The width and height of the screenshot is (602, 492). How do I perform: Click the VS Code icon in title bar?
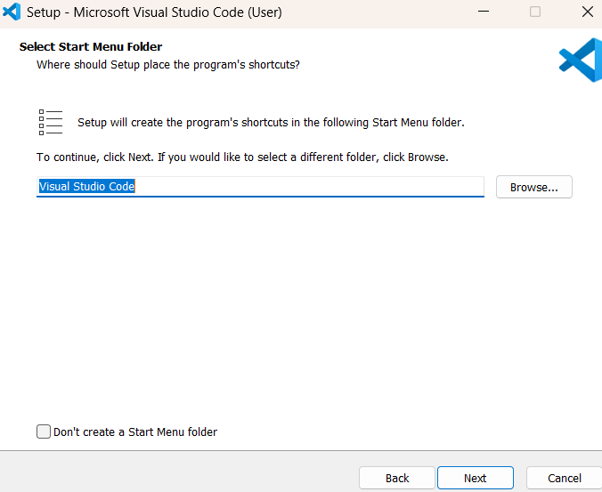(x=12, y=12)
